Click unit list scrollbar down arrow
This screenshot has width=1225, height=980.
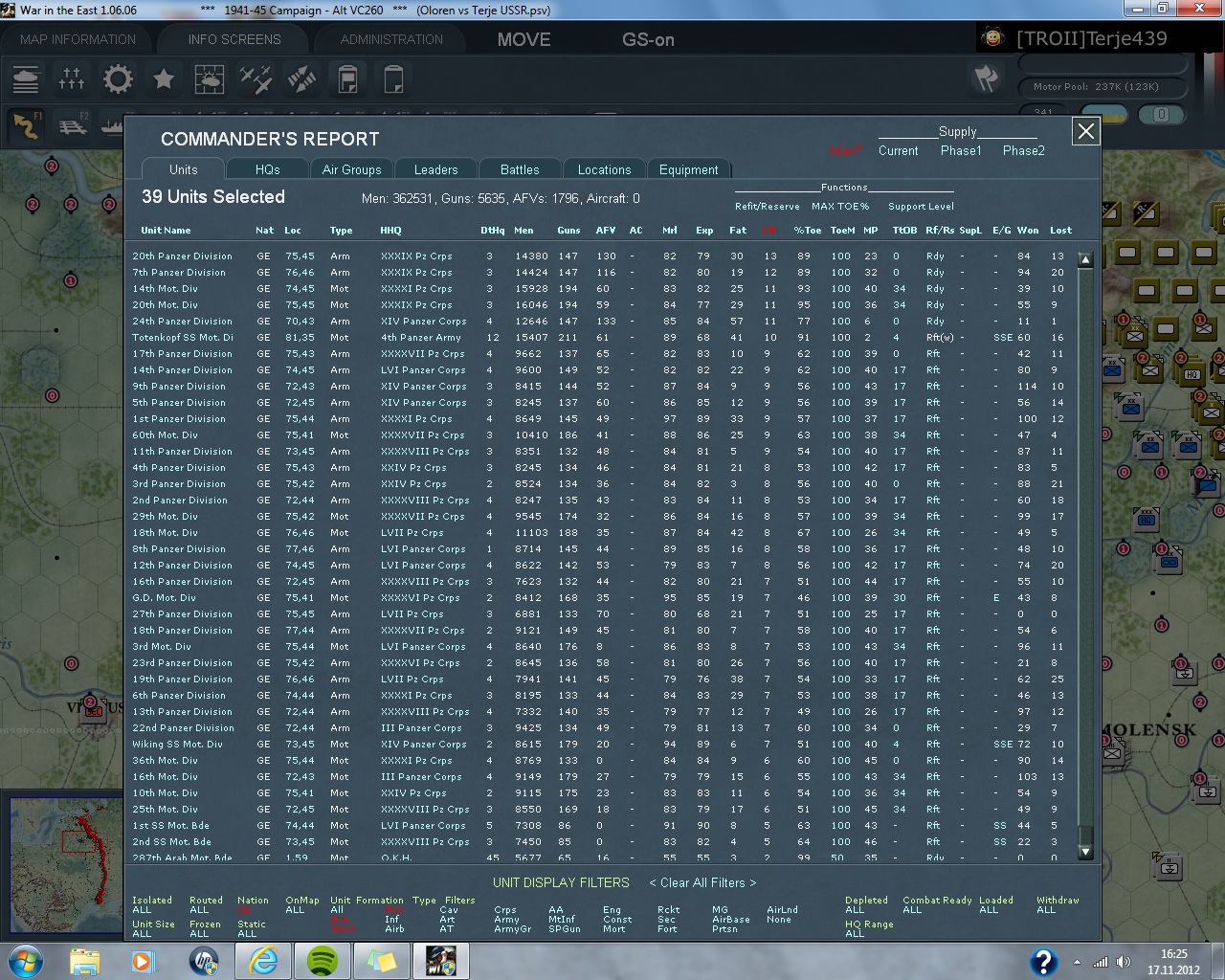click(1085, 851)
